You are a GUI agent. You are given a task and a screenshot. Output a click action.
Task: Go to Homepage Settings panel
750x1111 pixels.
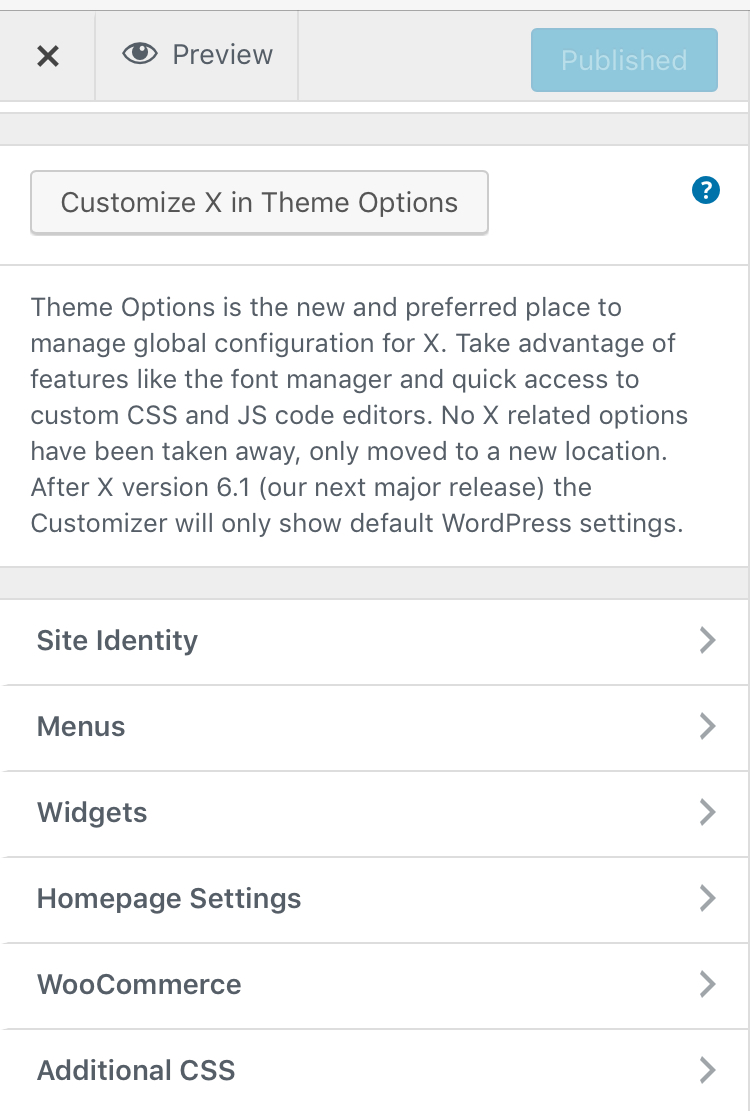(x=374, y=900)
